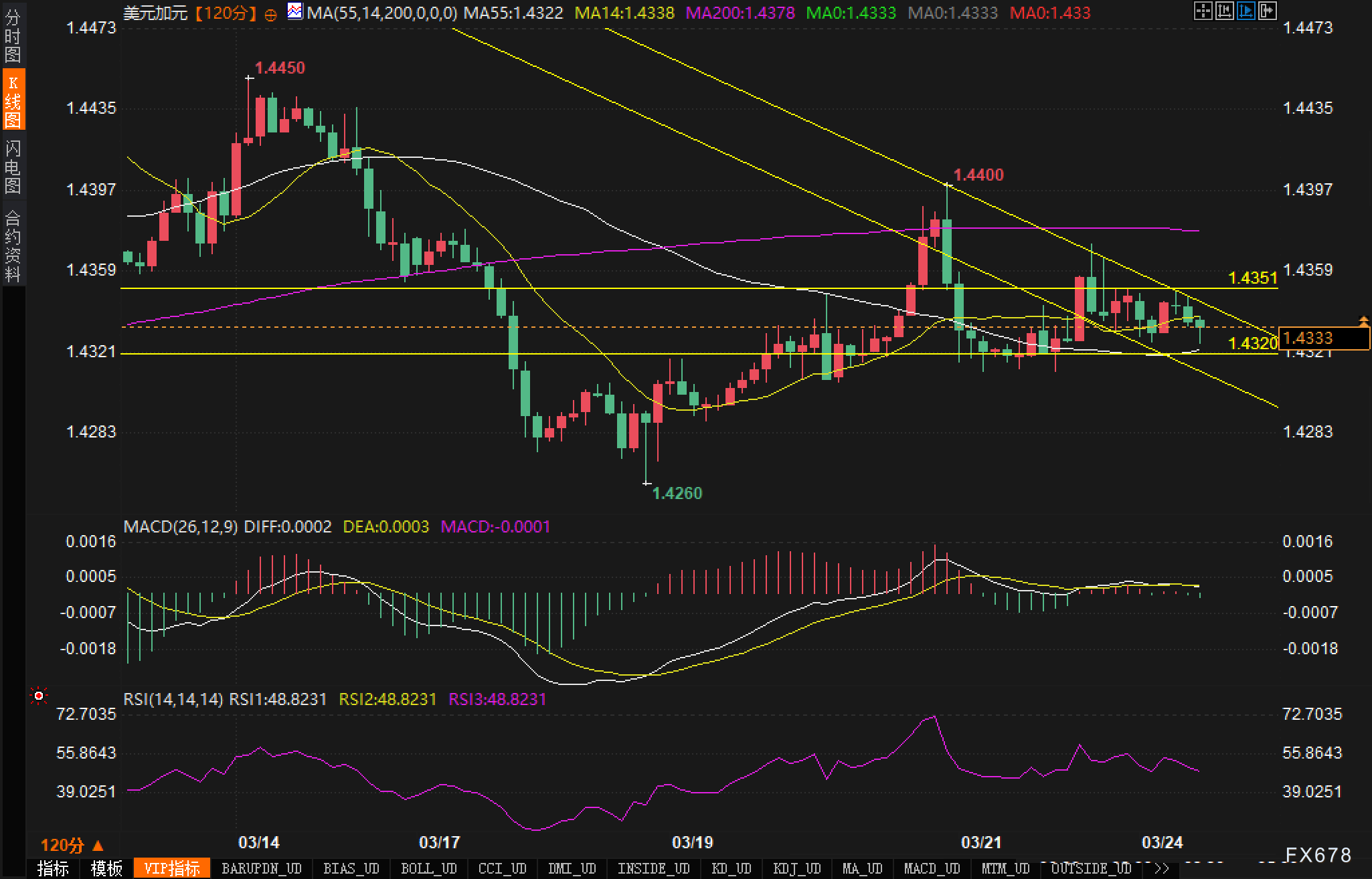
Task: Click the shrink chart axis icon
Action: pyautogui.click(x=1225, y=11)
